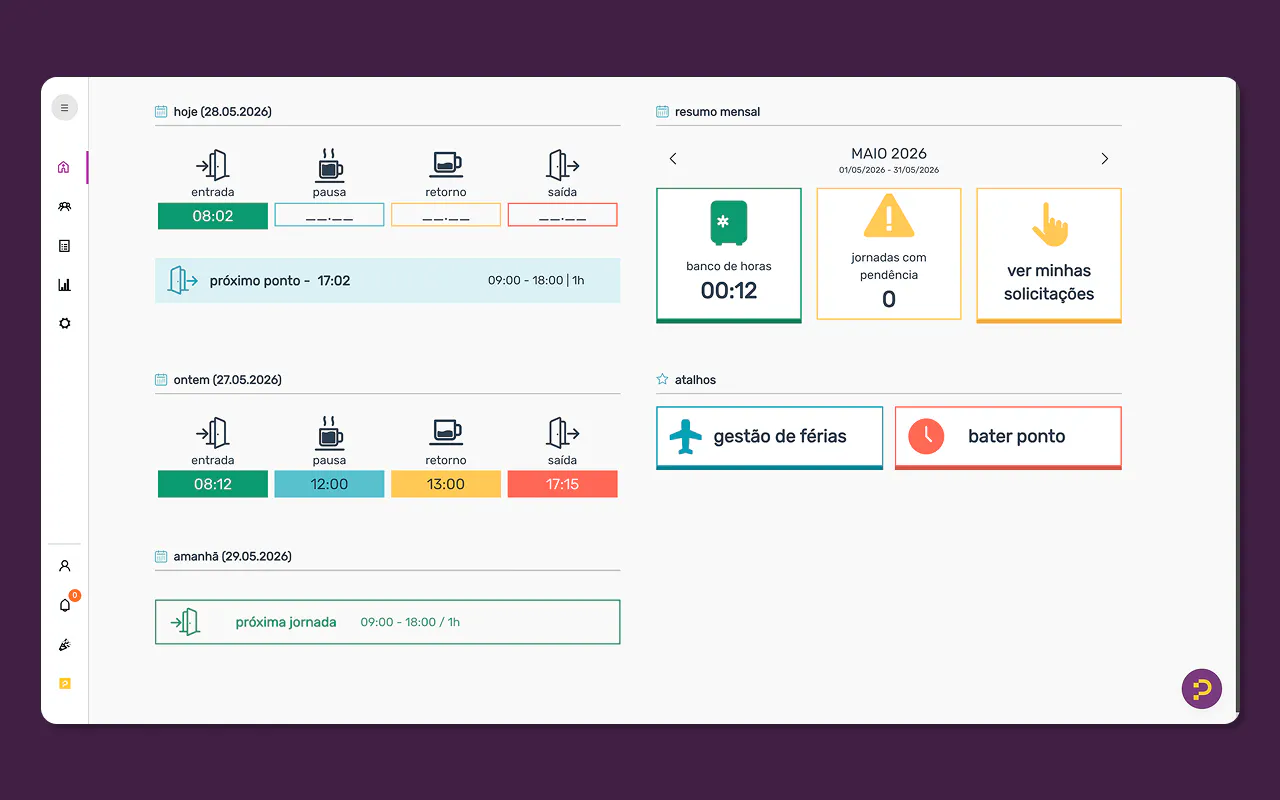The width and height of the screenshot is (1280, 800).
Task: Click today's empty saída time field
Action: (x=563, y=215)
